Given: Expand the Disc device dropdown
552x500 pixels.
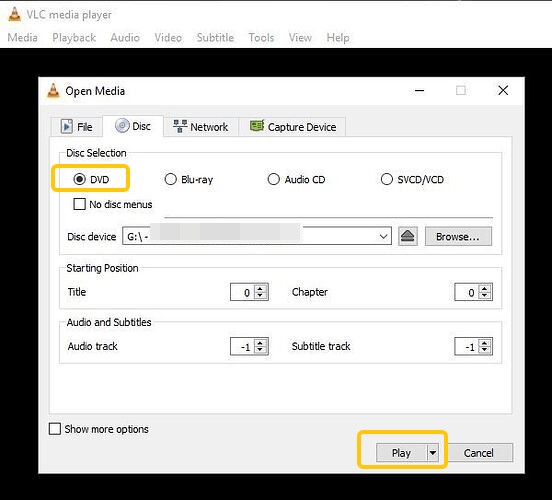Looking at the screenshot, I should [x=383, y=236].
